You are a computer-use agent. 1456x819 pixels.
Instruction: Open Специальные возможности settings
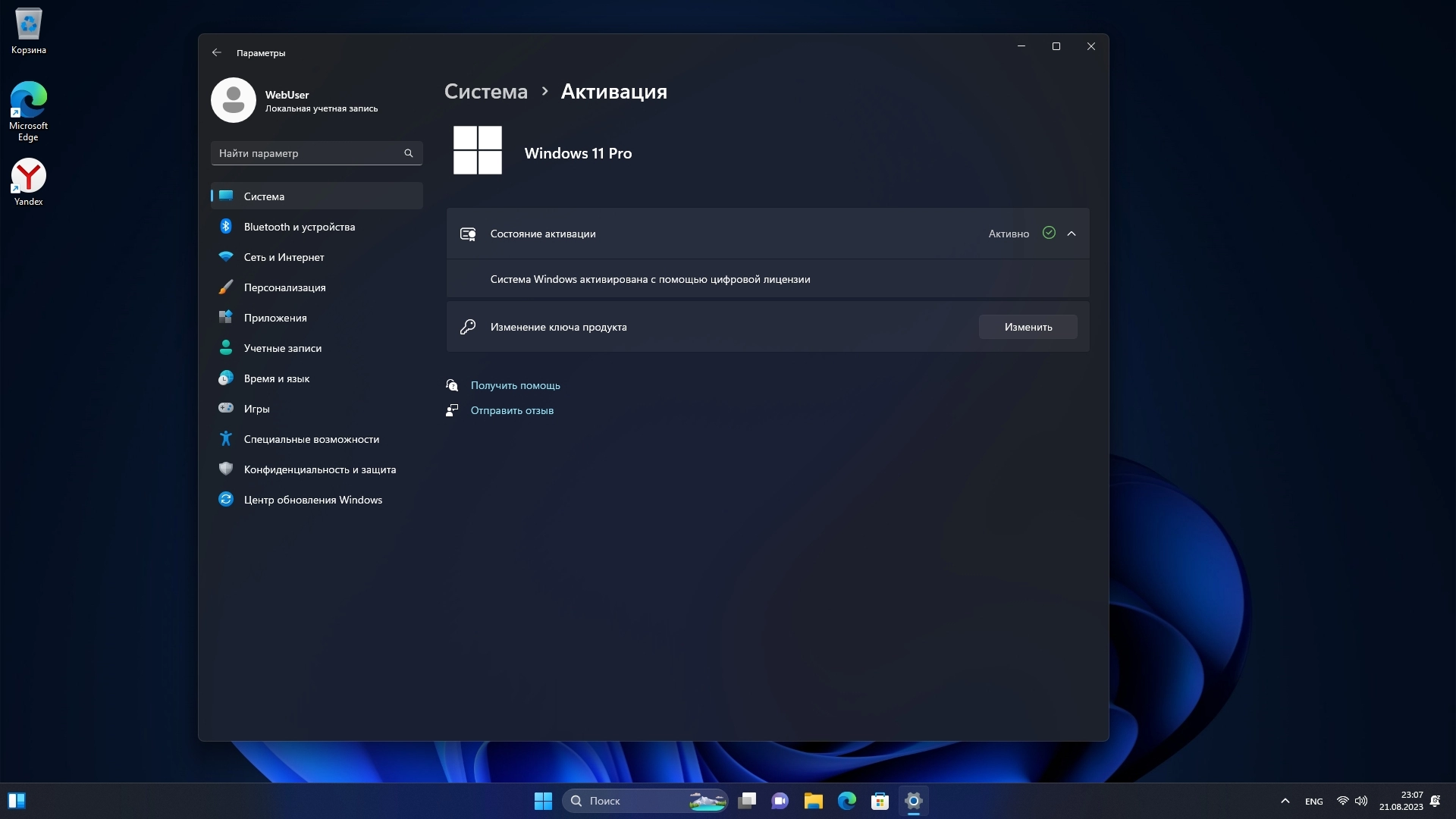pos(311,439)
